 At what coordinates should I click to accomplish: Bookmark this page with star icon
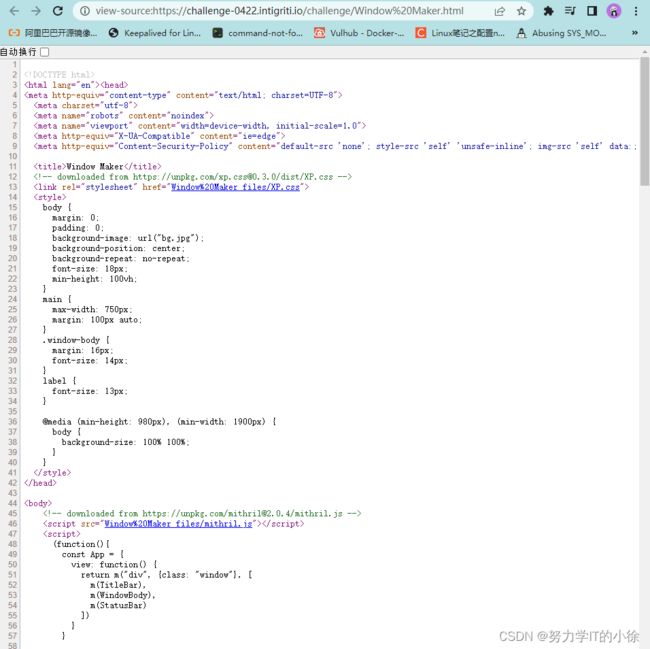[521, 11]
